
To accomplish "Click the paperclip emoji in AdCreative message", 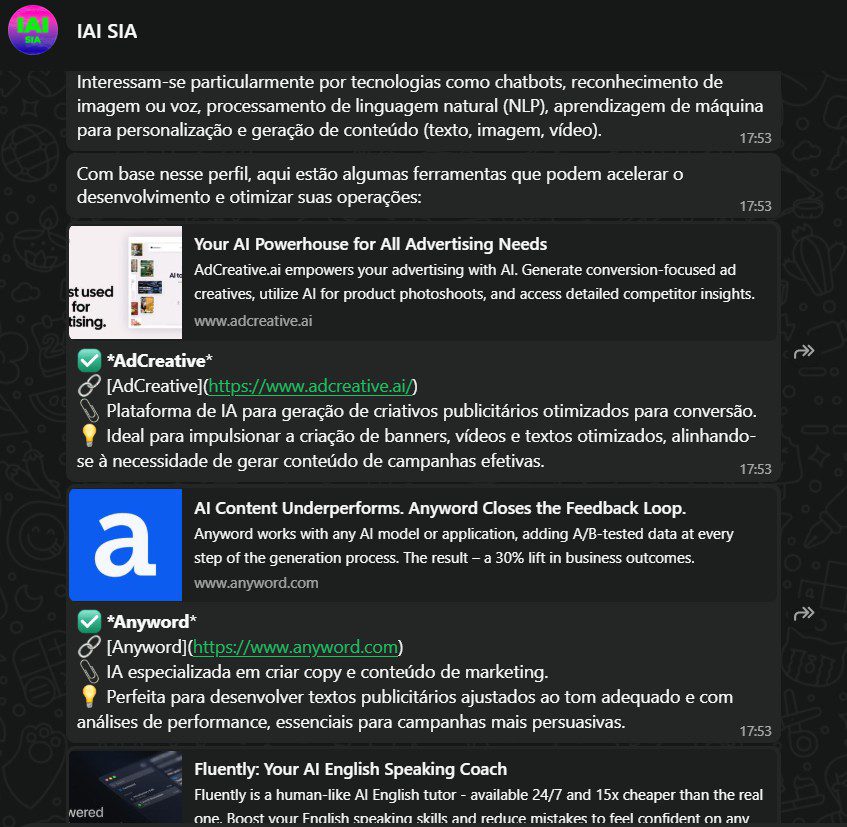I will tap(89, 411).
